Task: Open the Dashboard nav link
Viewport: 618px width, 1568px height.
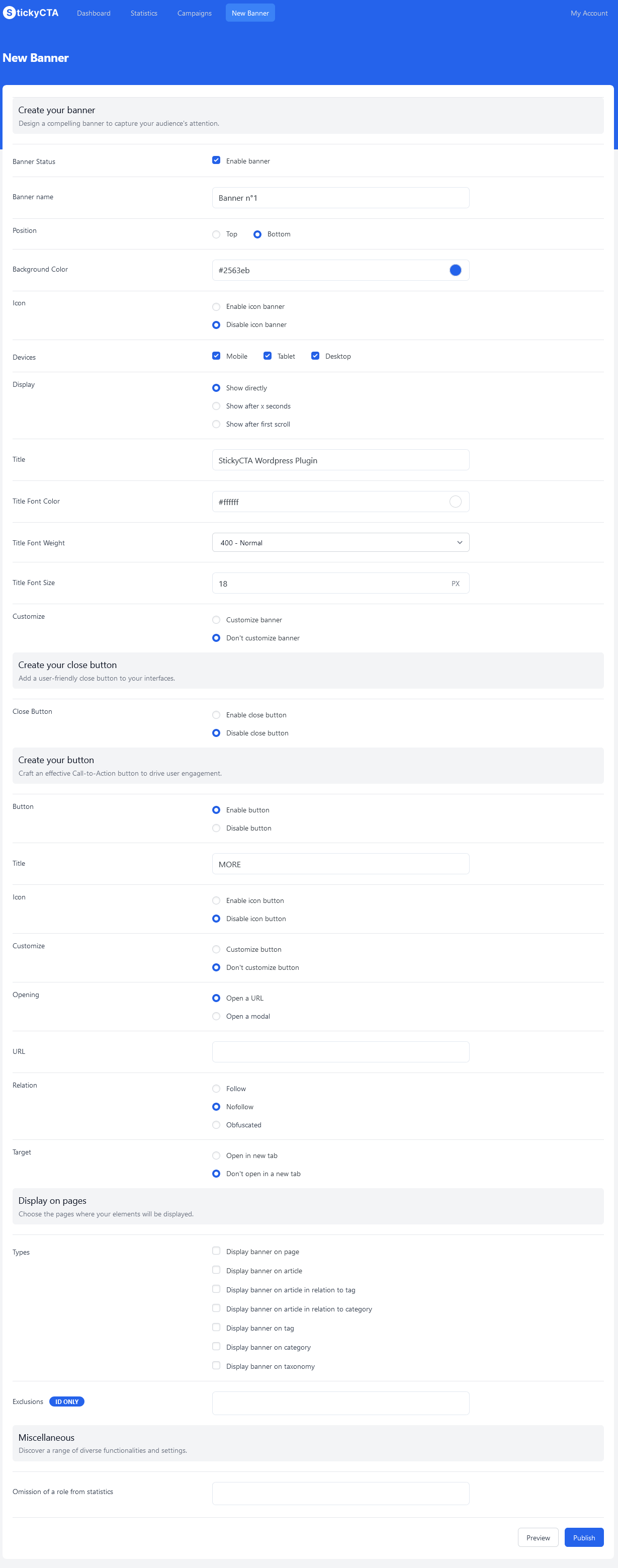Action: (x=94, y=13)
